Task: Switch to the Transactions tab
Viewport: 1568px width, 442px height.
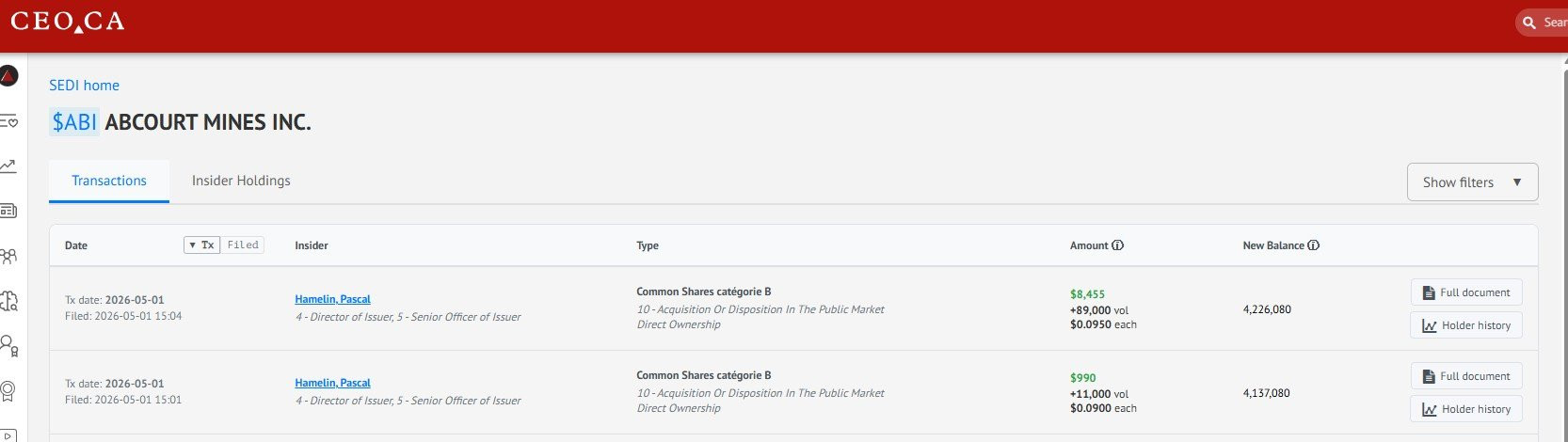Action: [109, 181]
